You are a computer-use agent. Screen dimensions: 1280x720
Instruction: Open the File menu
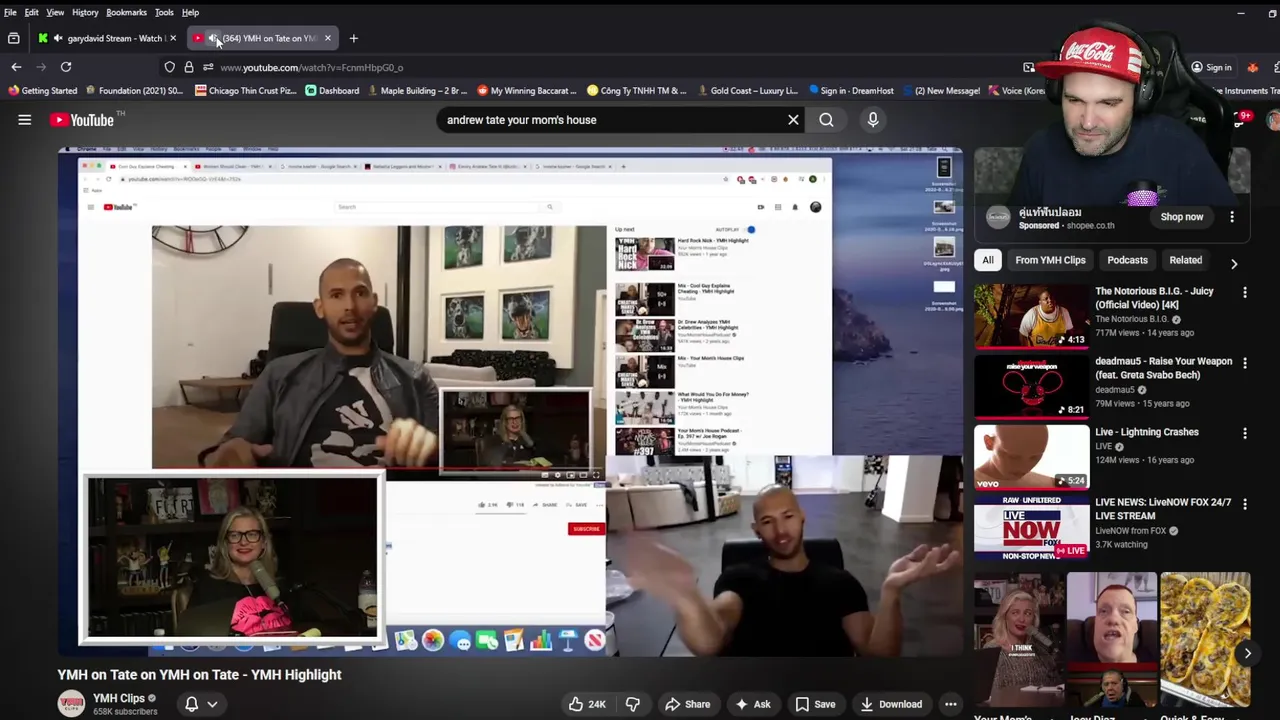(x=10, y=12)
